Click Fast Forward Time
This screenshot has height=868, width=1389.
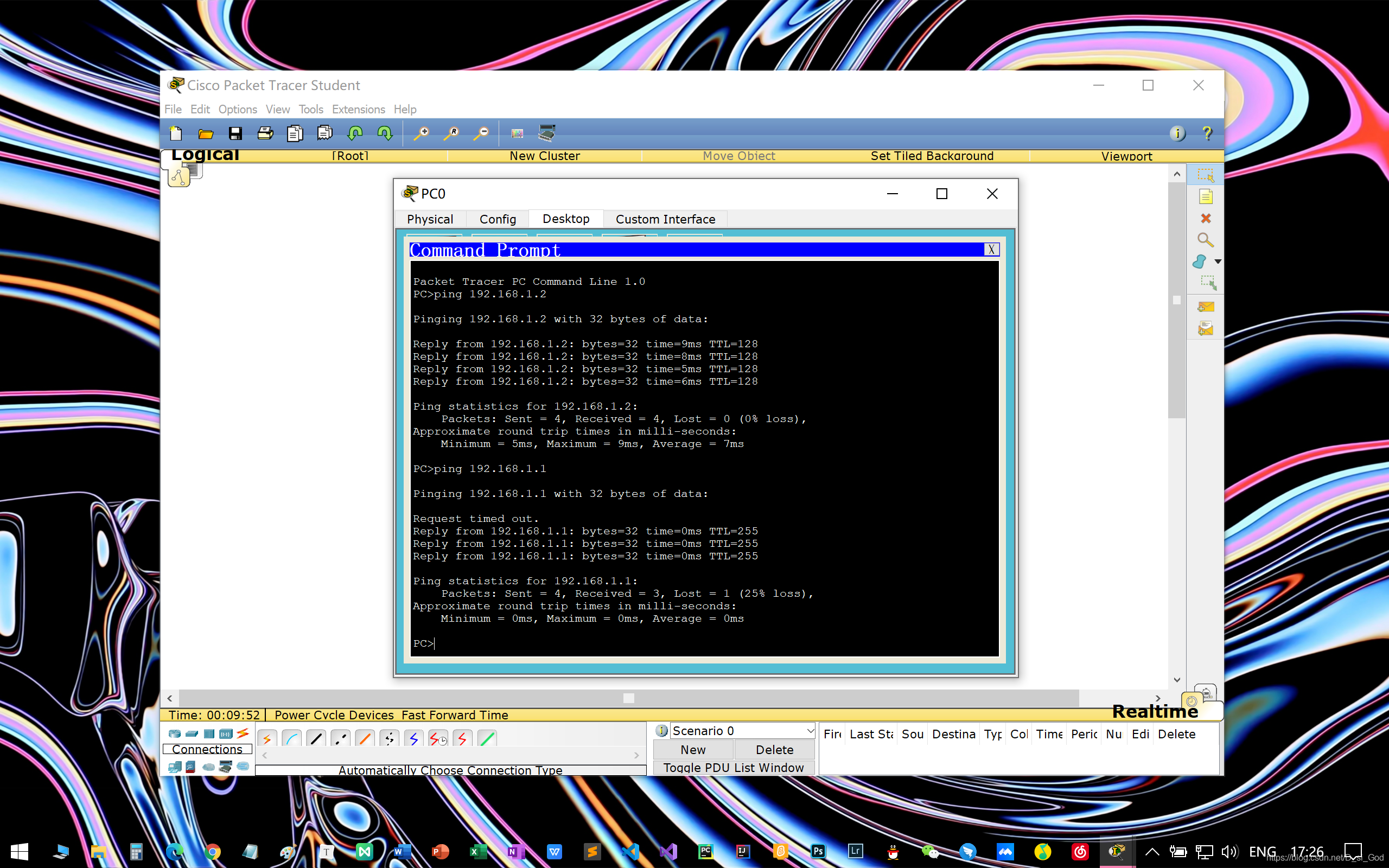pos(455,716)
